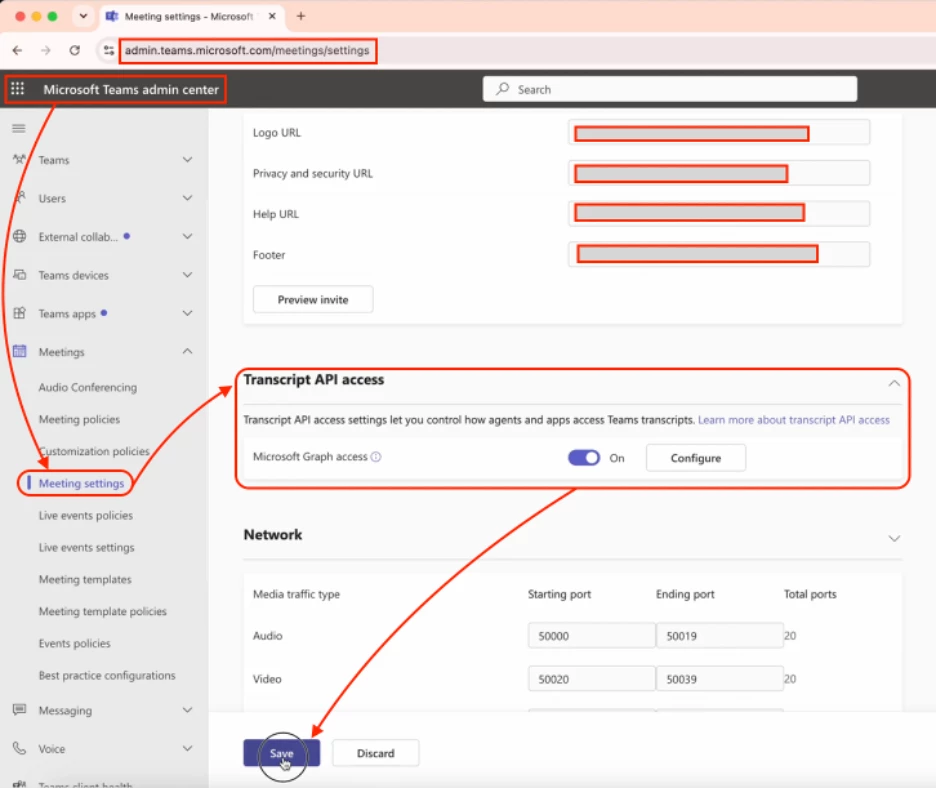Expand the Network section chevron
Viewport: 936px width, 788px height.
(894, 538)
